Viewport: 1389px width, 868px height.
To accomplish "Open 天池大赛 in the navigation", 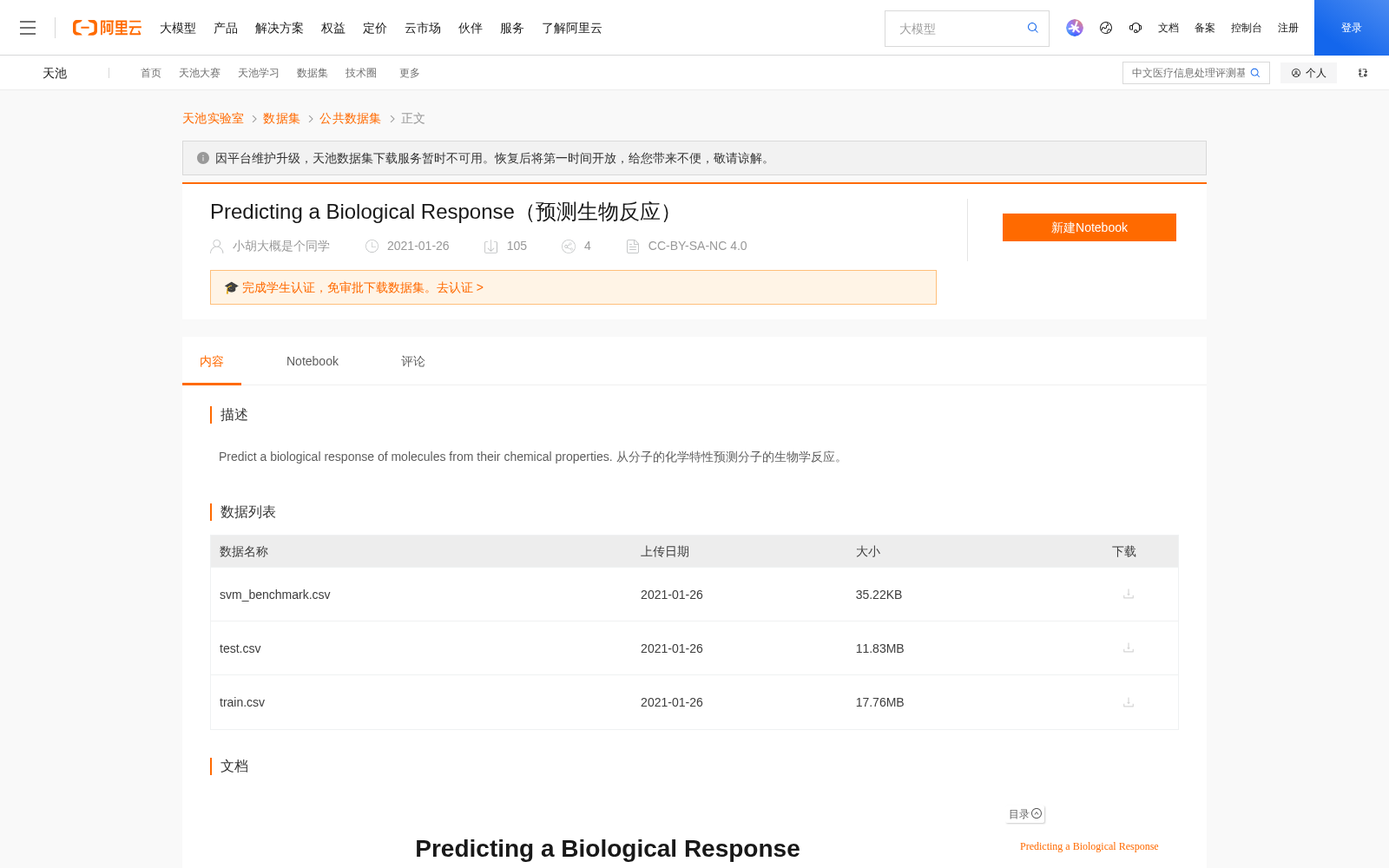I will pyautogui.click(x=200, y=73).
